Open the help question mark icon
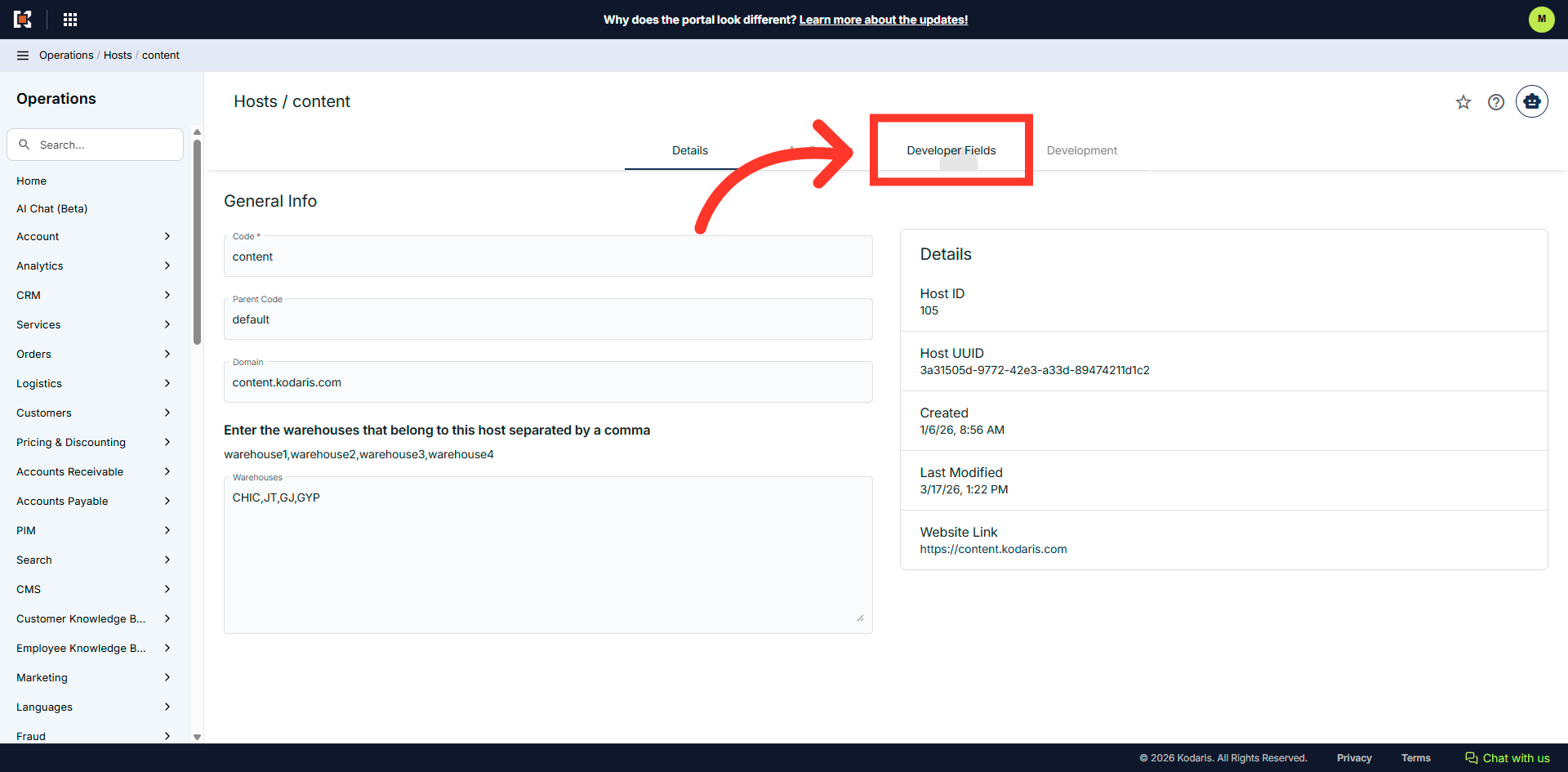The image size is (1568, 772). coord(1496,102)
